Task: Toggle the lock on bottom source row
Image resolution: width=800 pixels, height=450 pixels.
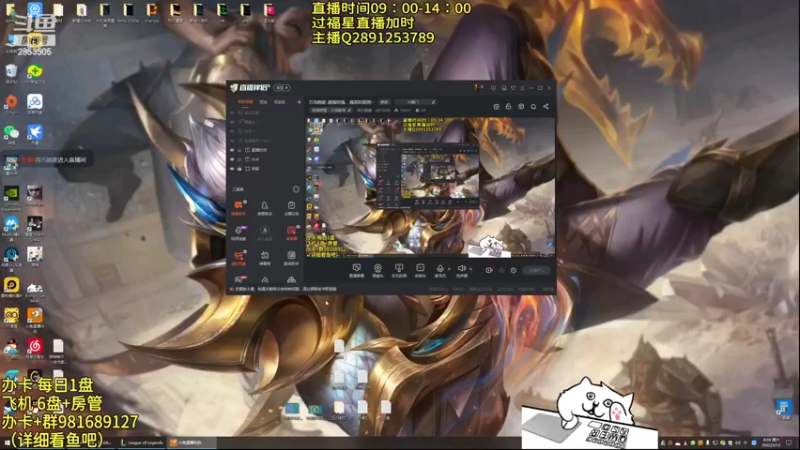Action: (x=239, y=168)
